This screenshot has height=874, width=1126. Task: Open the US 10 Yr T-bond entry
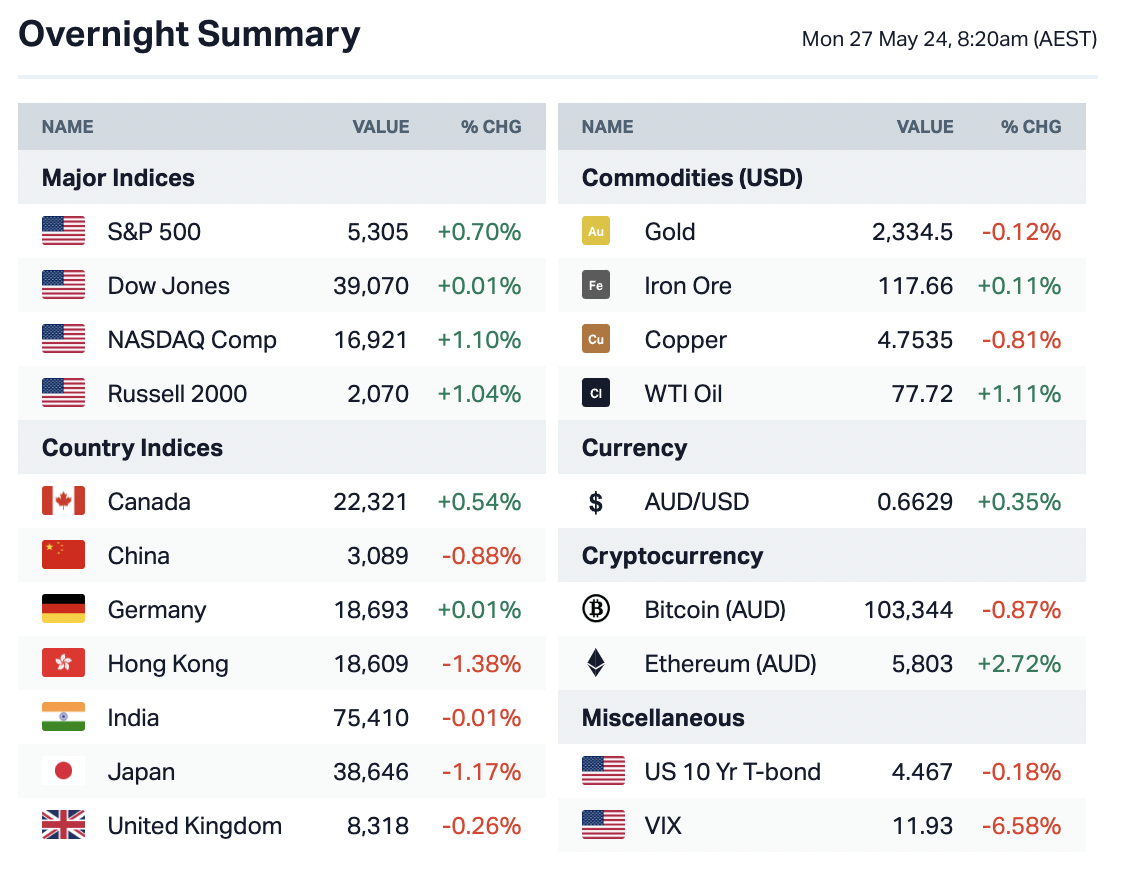click(732, 772)
